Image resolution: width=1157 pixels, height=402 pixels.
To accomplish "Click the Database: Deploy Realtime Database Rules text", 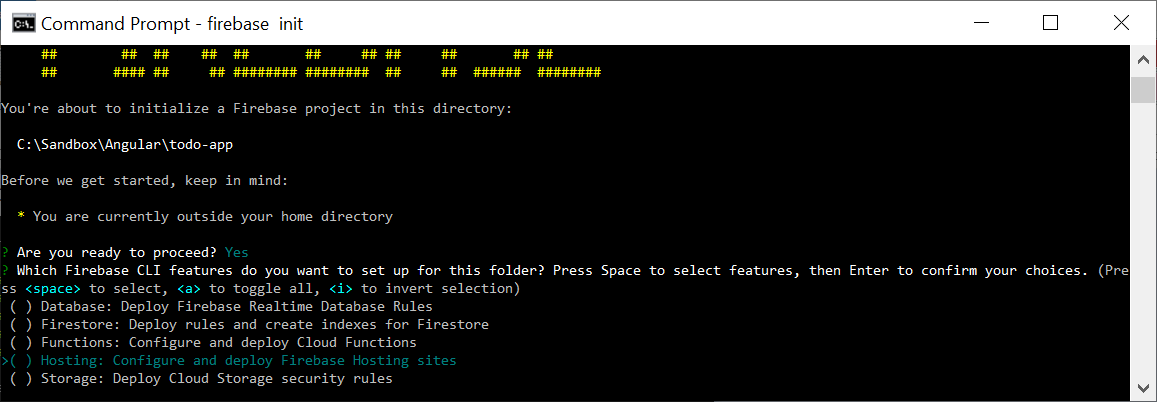I will (237, 307).
